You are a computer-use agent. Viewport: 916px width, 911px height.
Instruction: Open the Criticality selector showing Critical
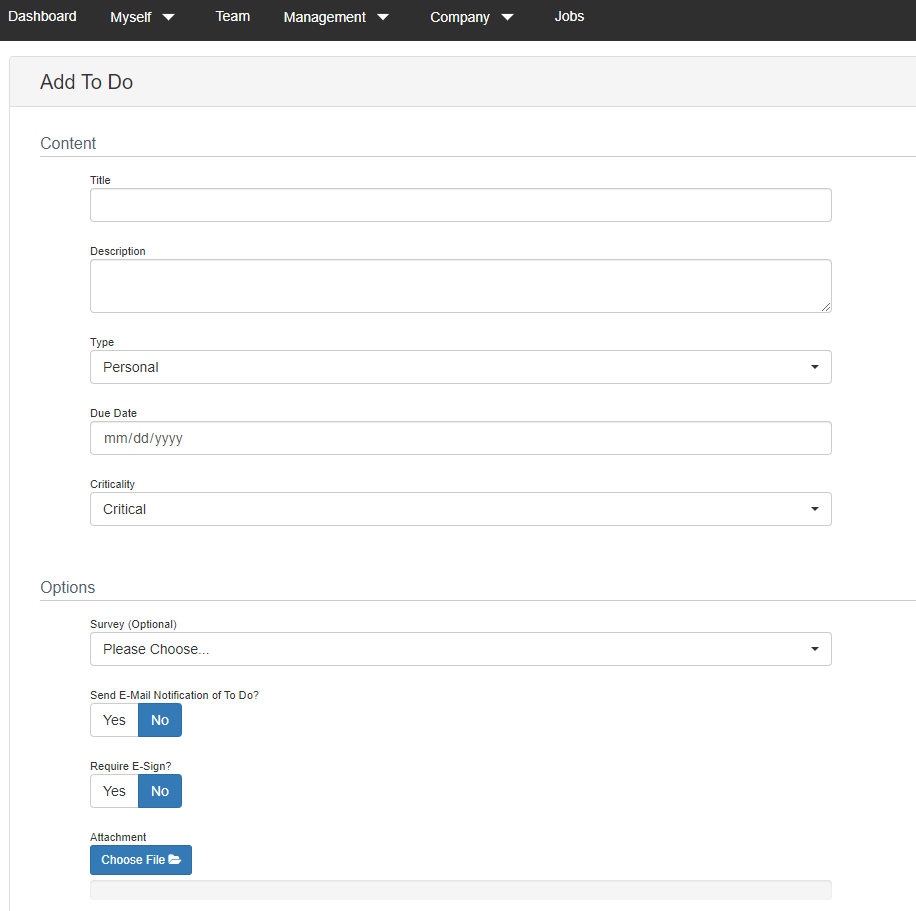tap(460, 509)
